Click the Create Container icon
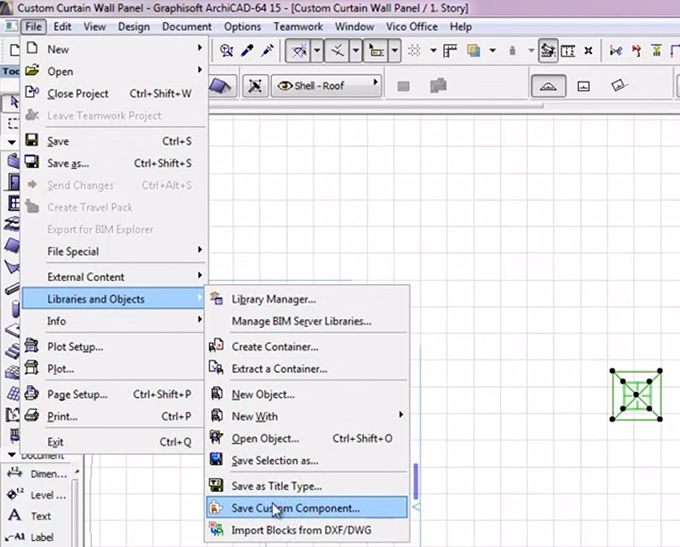The height and width of the screenshot is (547, 680). (216, 346)
